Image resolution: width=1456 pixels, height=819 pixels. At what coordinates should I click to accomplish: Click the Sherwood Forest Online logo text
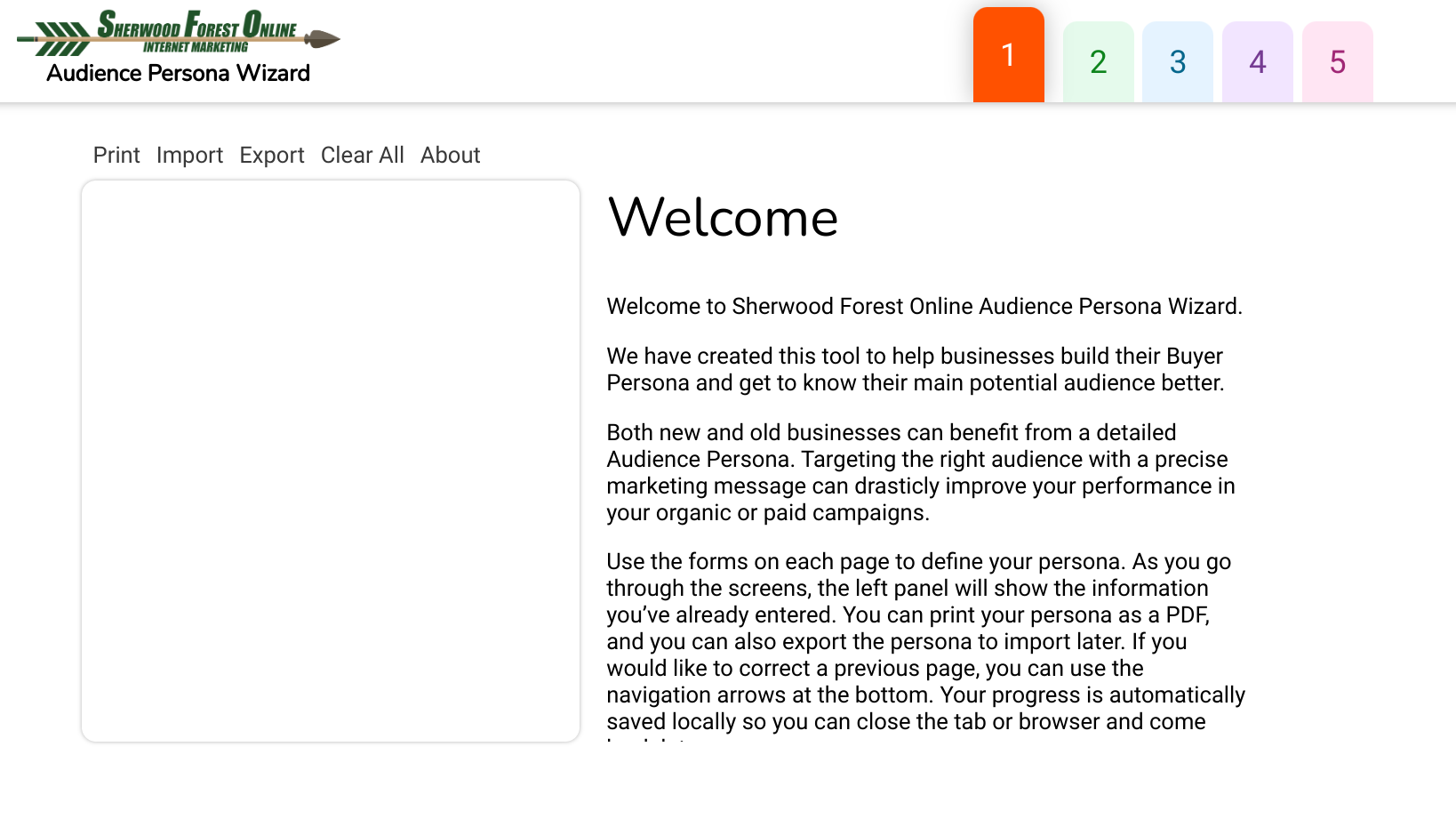pos(197,25)
